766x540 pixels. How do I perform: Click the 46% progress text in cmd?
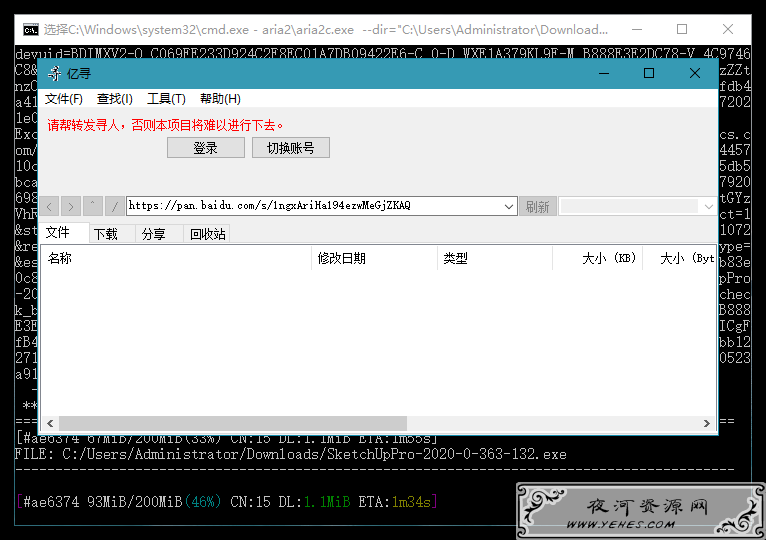point(203,502)
